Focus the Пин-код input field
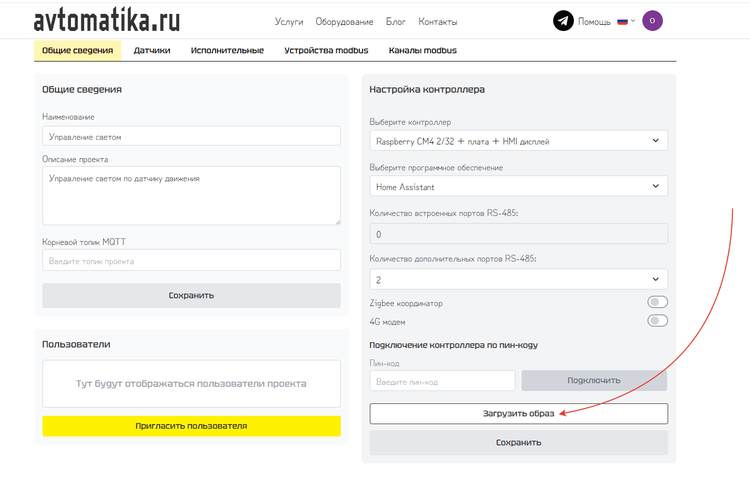This screenshot has height=481, width=750. tap(442, 381)
